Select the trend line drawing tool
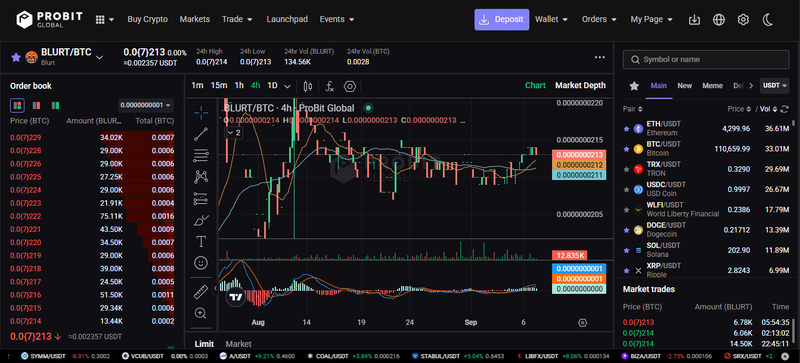The width and height of the screenshot is (800, 363). 201,134
